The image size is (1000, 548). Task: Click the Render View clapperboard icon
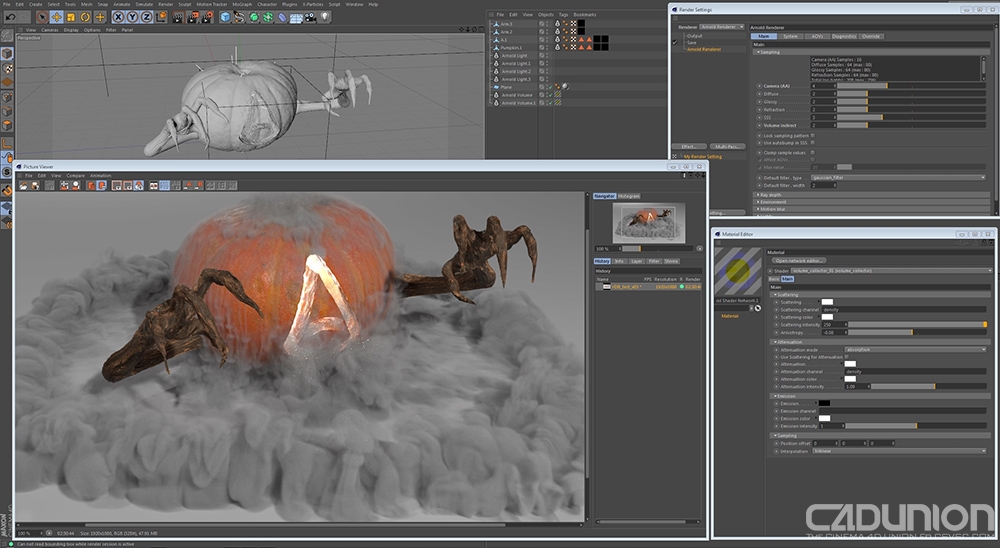(x=178, y=17)
